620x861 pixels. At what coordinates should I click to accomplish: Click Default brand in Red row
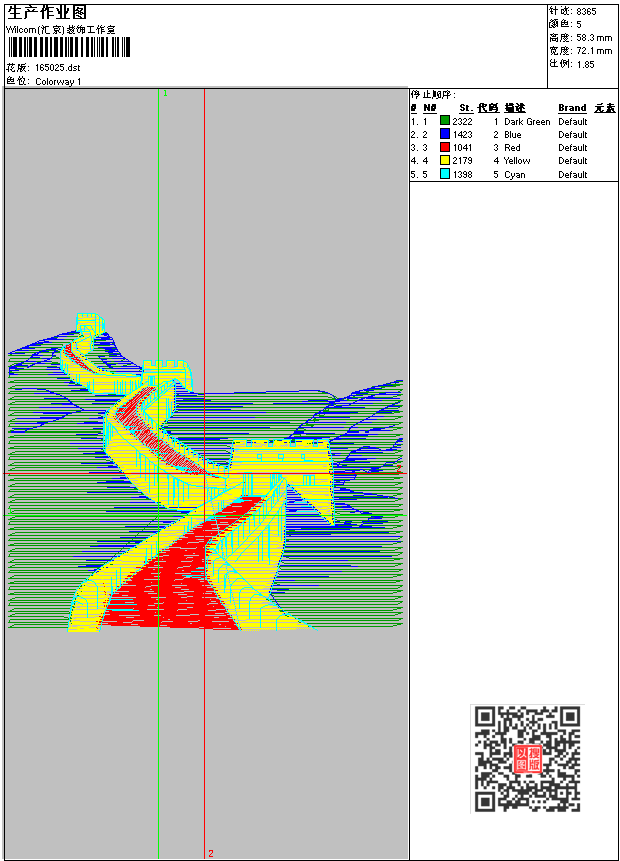[573, 148]
